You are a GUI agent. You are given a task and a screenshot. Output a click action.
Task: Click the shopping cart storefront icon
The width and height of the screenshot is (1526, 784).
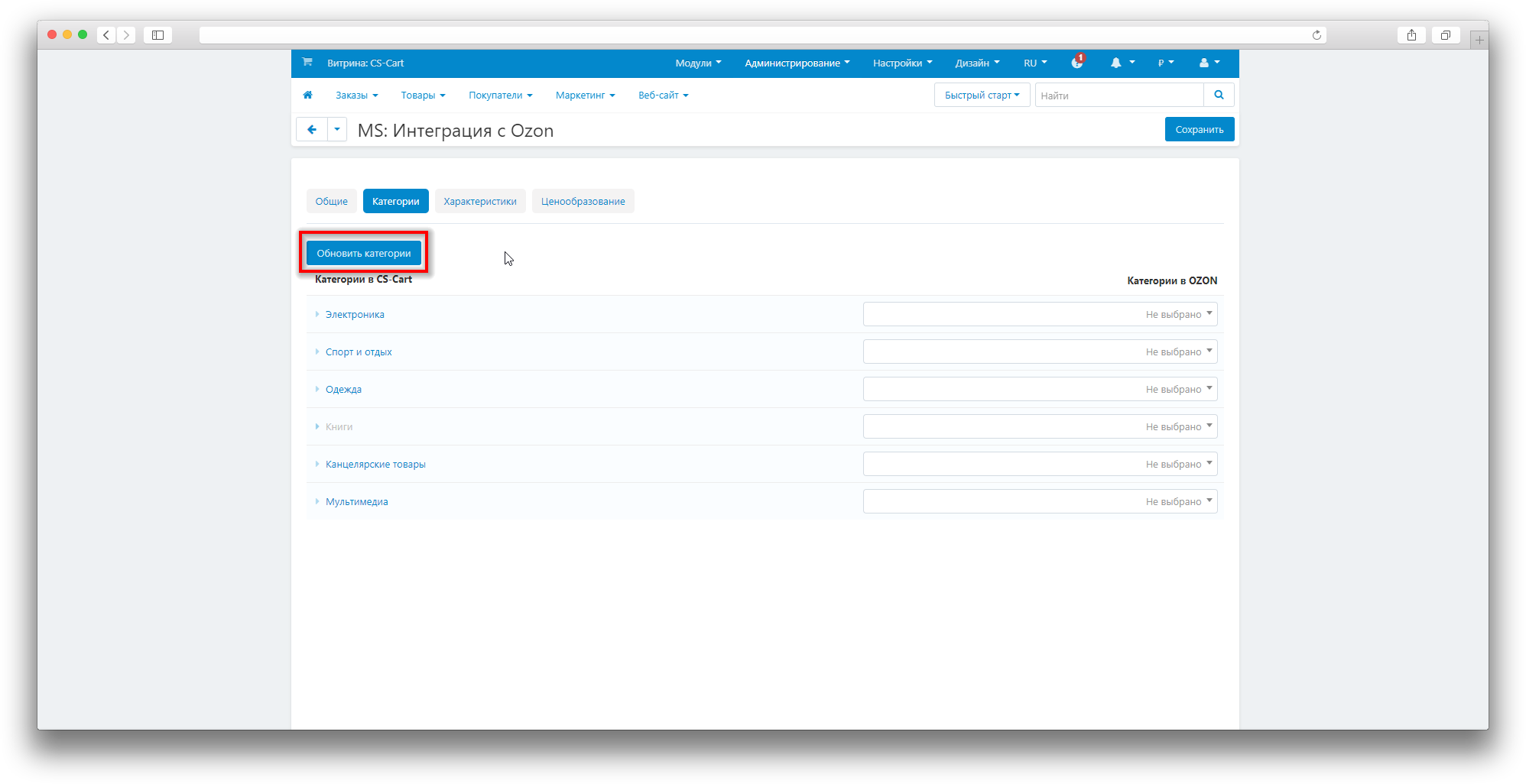(307, 62)
